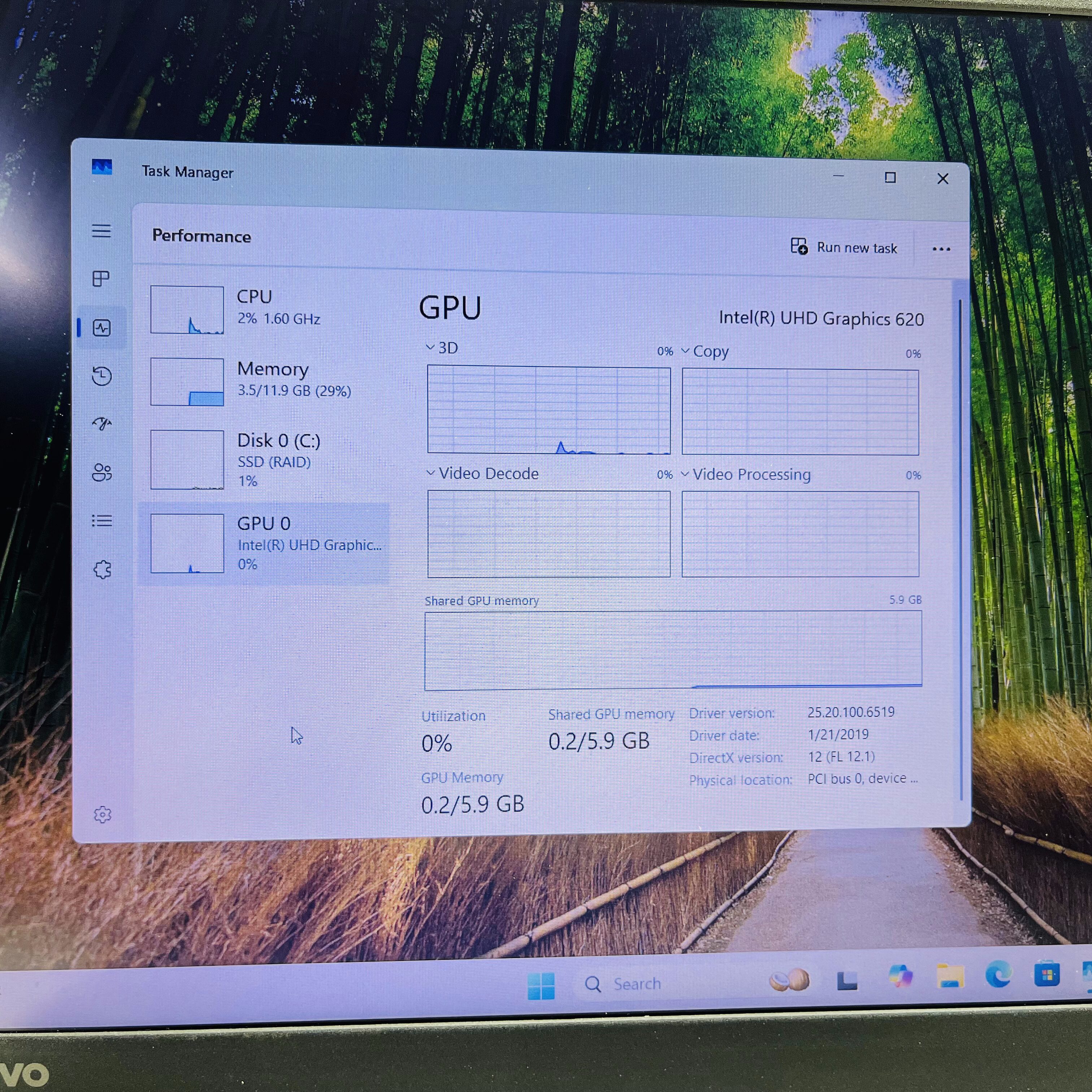Image resolution: width=1092 pixels, height=1092 pixels.
Task: Open Microsoft Edge from taskbar
Action: [999, 975]
